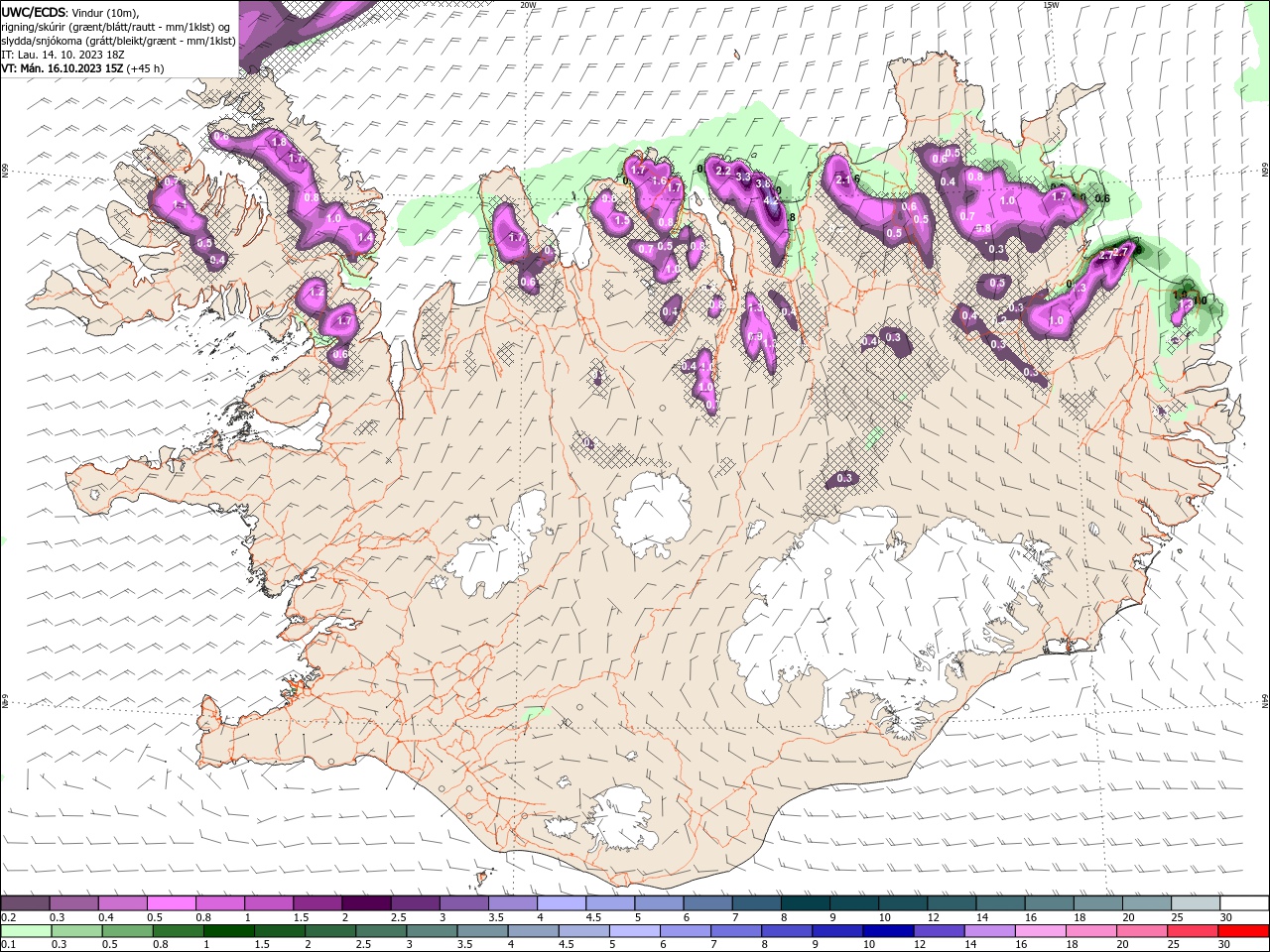Click bottom legend row swatch between 16 and 18
This screenshot has width=1270, height=952.
[1040, 931]
